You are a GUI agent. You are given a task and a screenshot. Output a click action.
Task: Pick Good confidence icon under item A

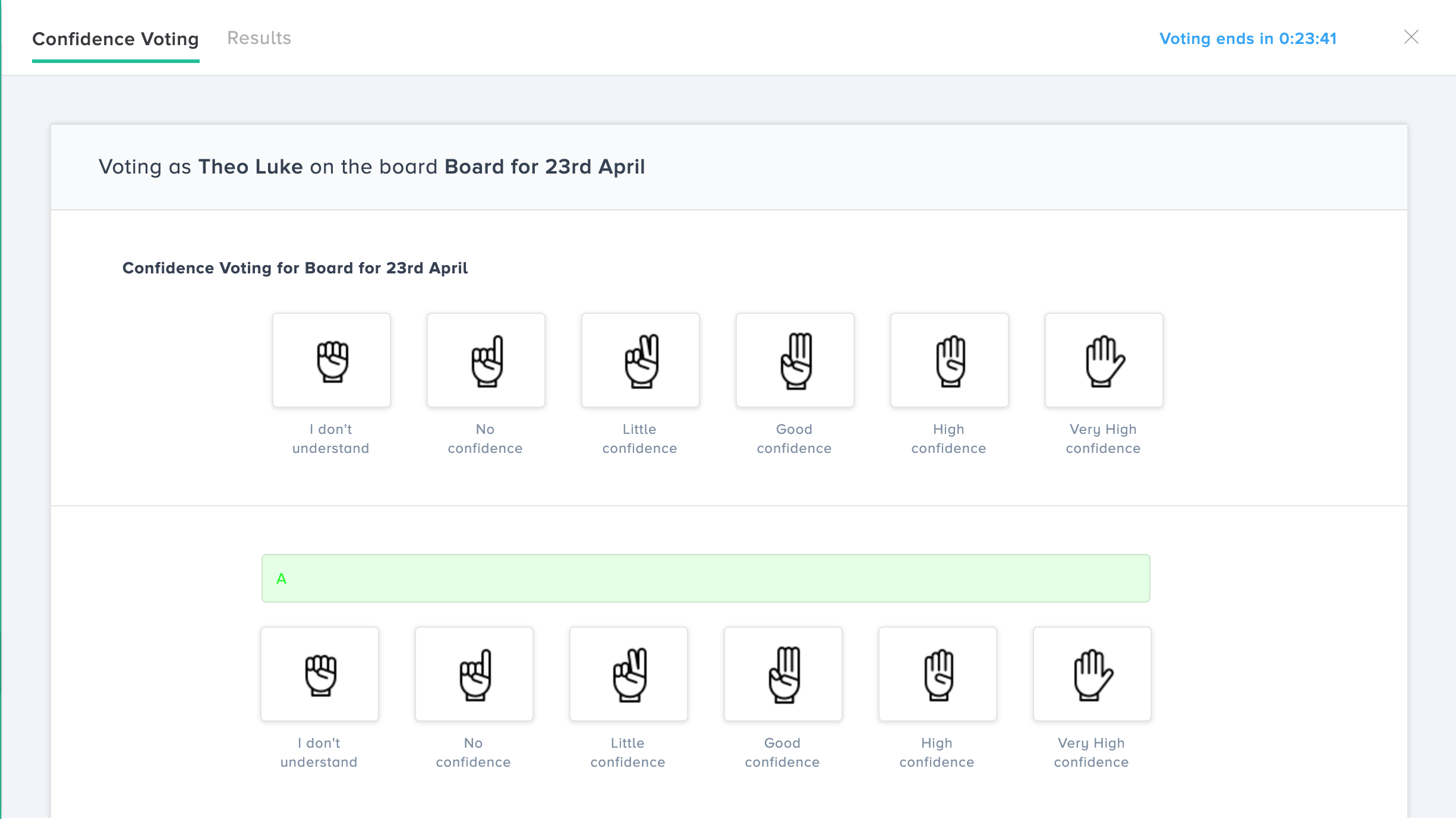[783, 674]
